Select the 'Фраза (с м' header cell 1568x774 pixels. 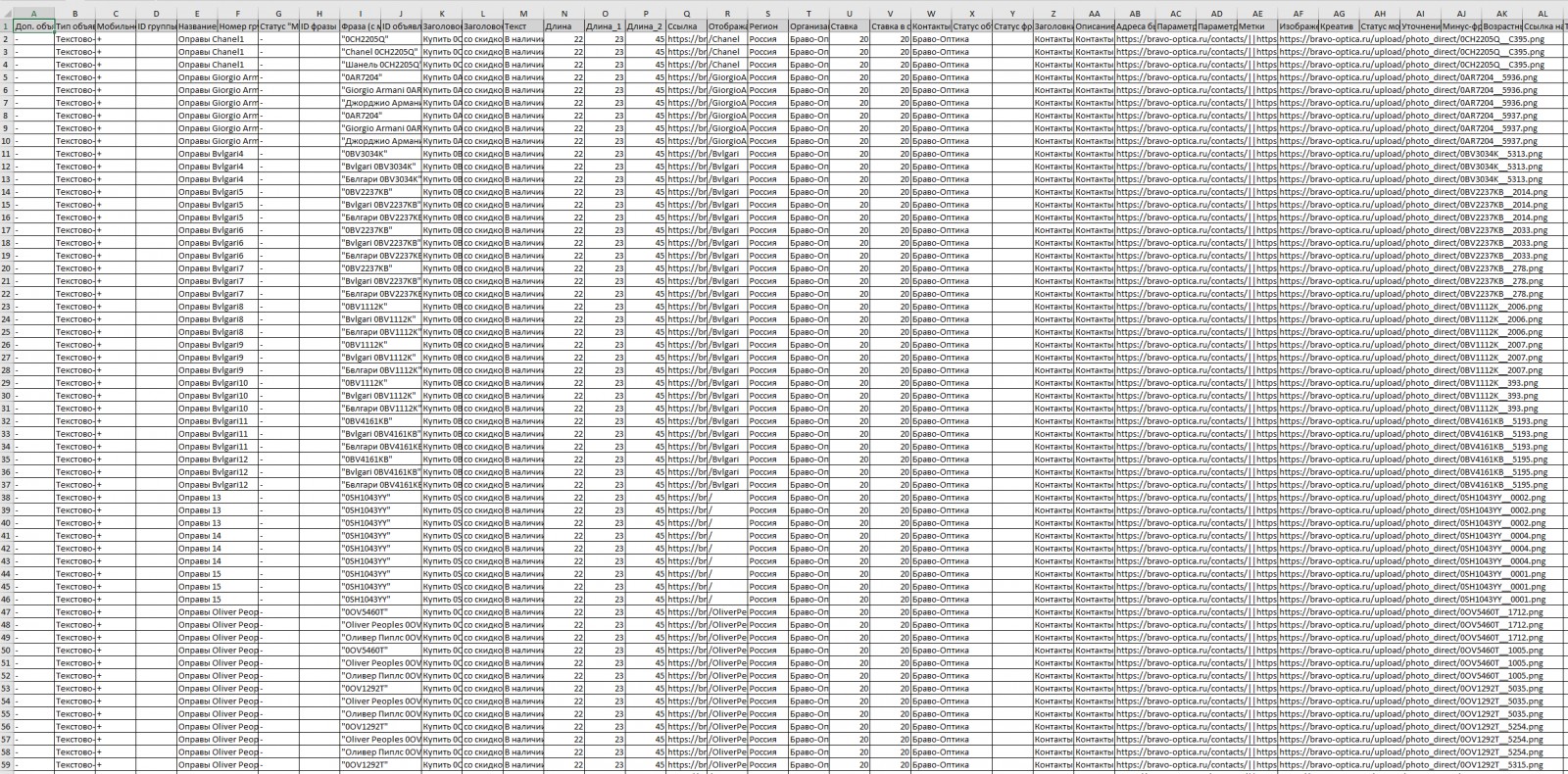pyautogui.click(x=361, y=26)
